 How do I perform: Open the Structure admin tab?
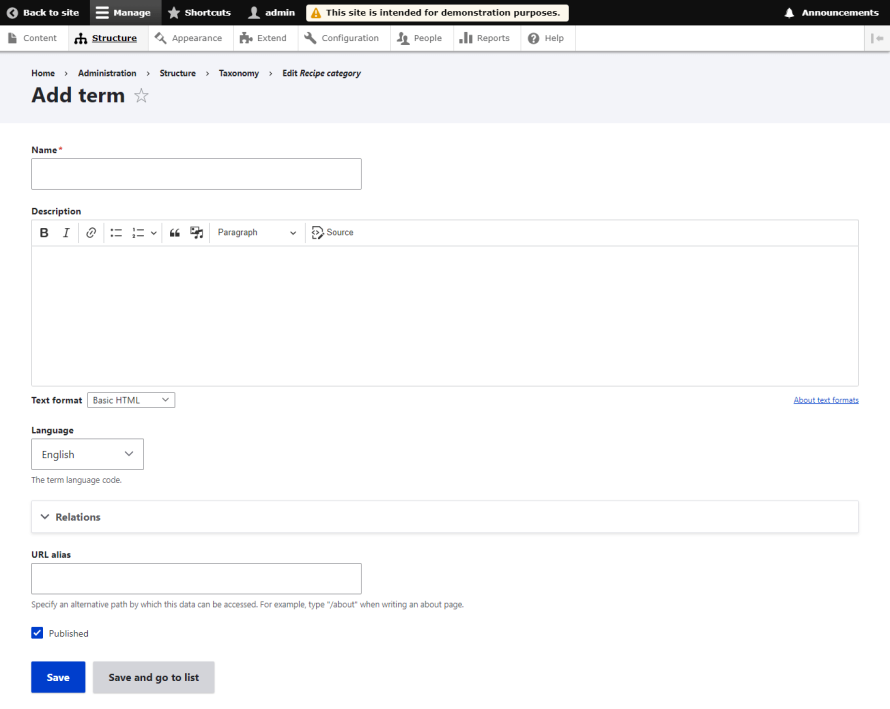point(106,38)
